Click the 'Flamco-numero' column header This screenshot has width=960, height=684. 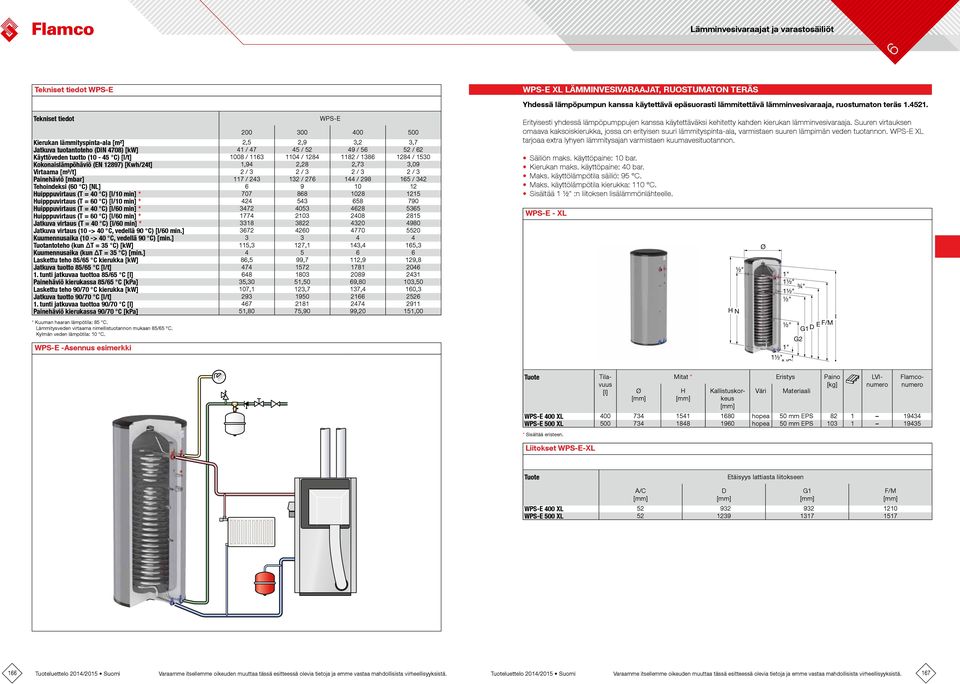[912, 380]
